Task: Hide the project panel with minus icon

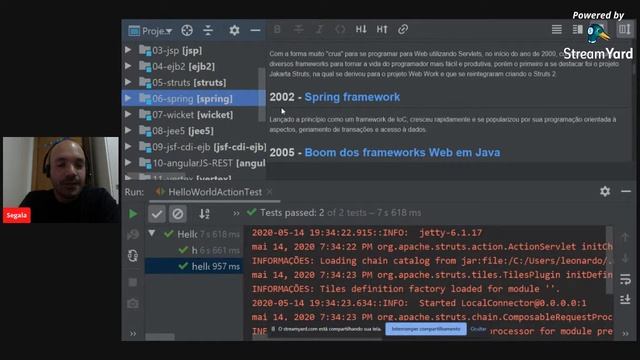Action: point(255,30)
